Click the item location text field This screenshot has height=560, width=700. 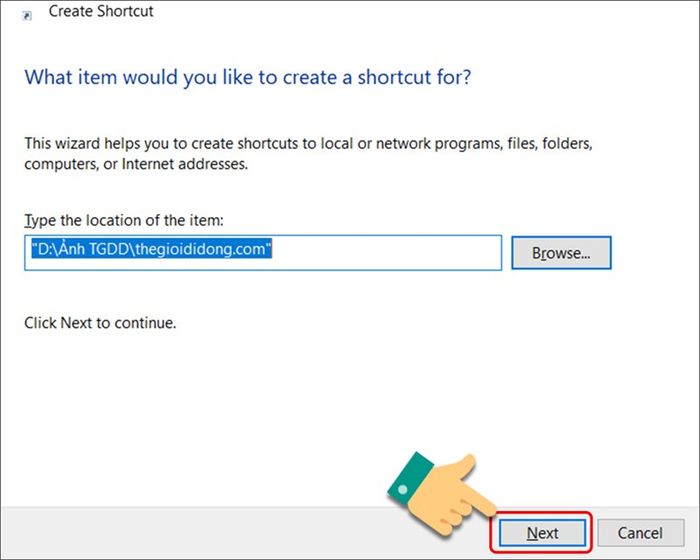263,253
